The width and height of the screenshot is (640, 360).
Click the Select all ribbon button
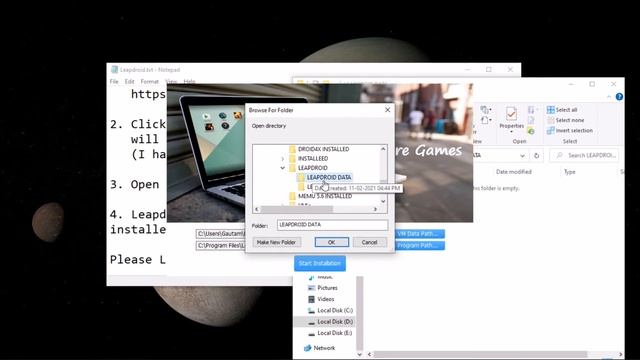pyautogui.click(x=562, y=110)
